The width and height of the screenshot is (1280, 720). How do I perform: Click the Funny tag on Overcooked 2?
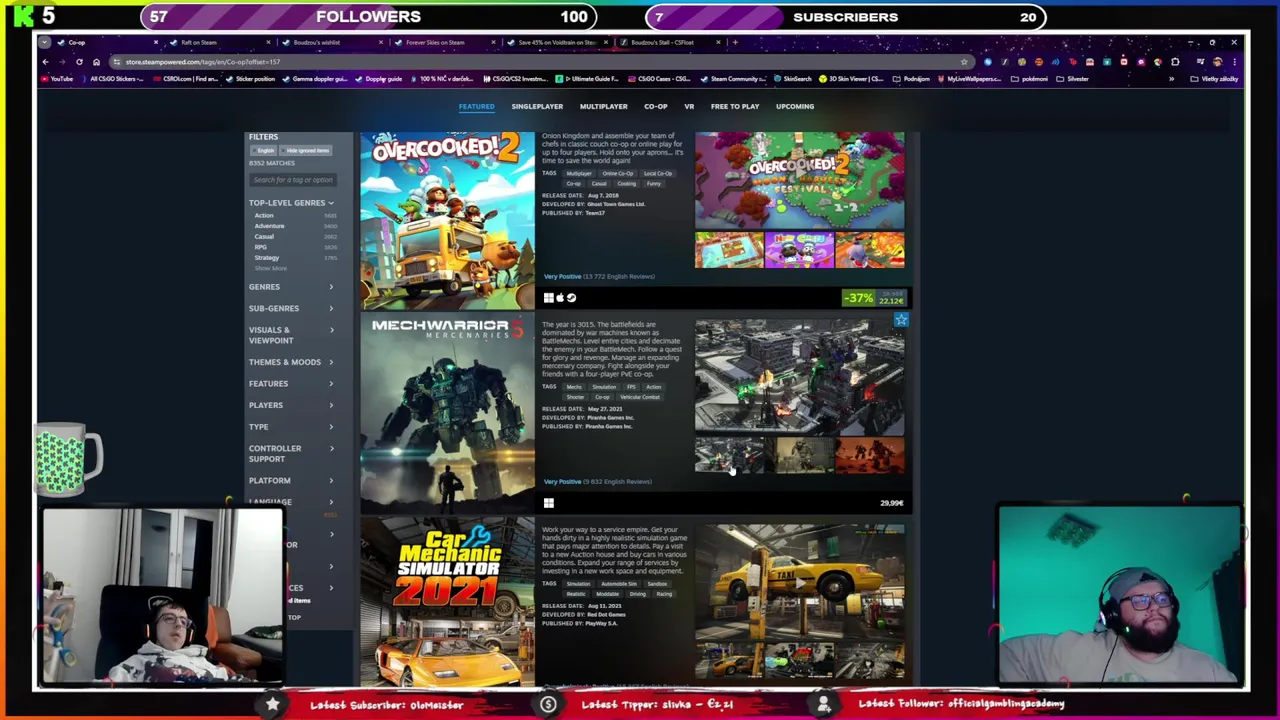pos(653,184)
